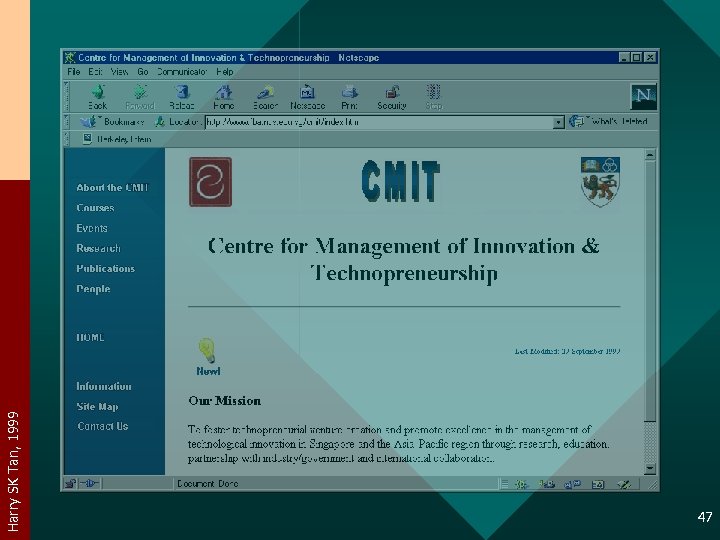Click the Navigator icon in status bar

pyautogui.click(x=521, y=484)
